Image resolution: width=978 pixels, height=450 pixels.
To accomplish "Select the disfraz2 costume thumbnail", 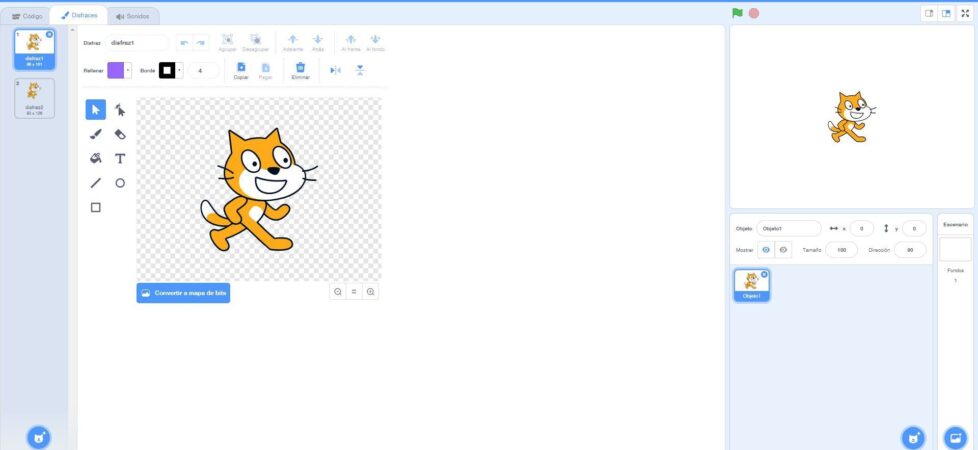I will coord(34,98).
